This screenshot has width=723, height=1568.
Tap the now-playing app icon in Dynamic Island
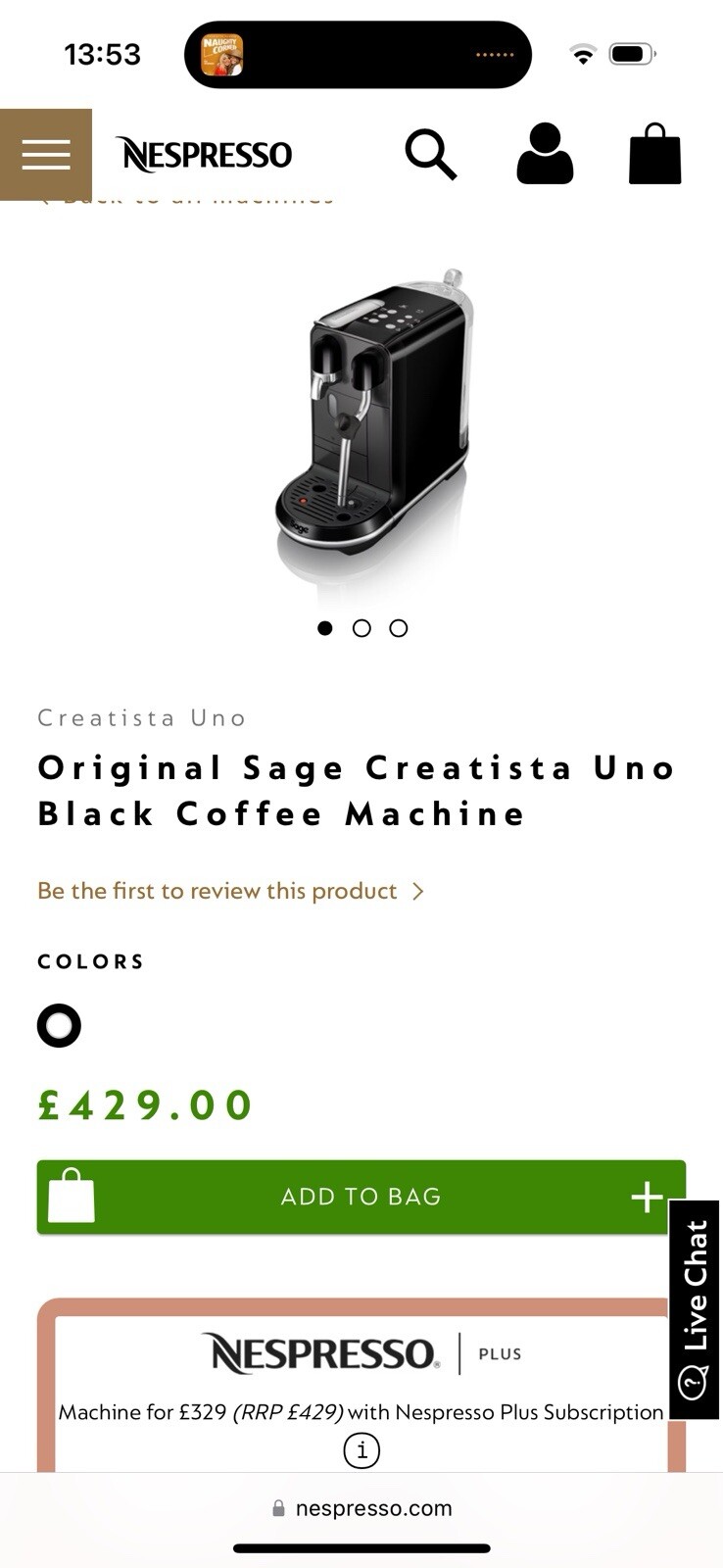222,55
